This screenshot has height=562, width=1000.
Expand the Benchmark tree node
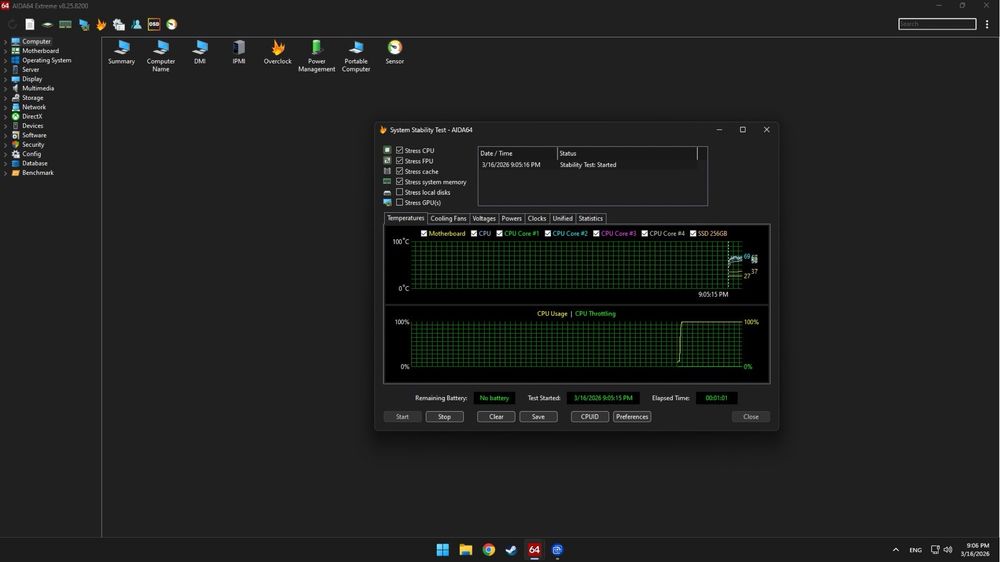pyautogui.click(x=6, y=173)
